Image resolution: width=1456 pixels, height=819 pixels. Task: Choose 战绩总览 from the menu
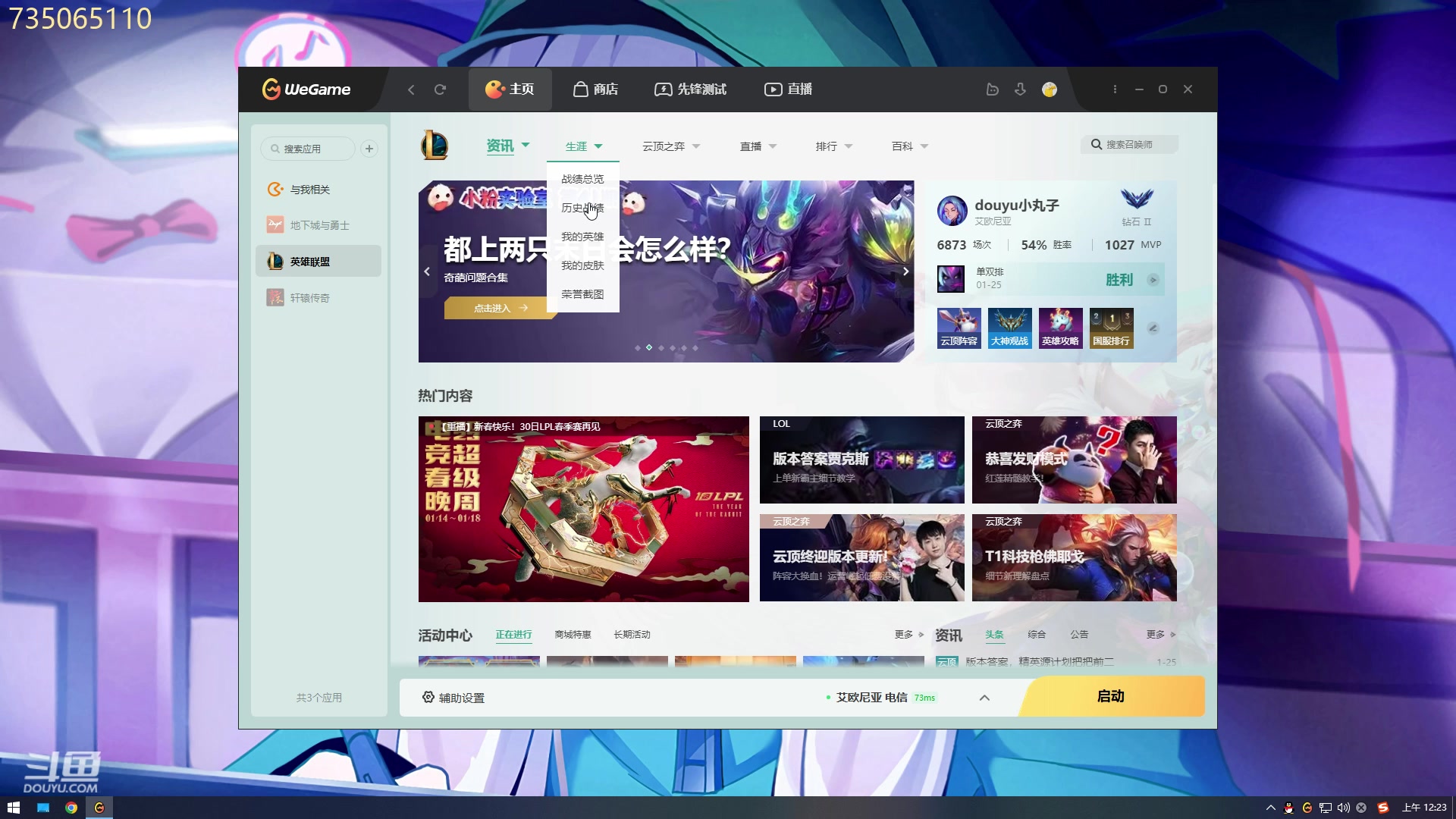(582, 179)
